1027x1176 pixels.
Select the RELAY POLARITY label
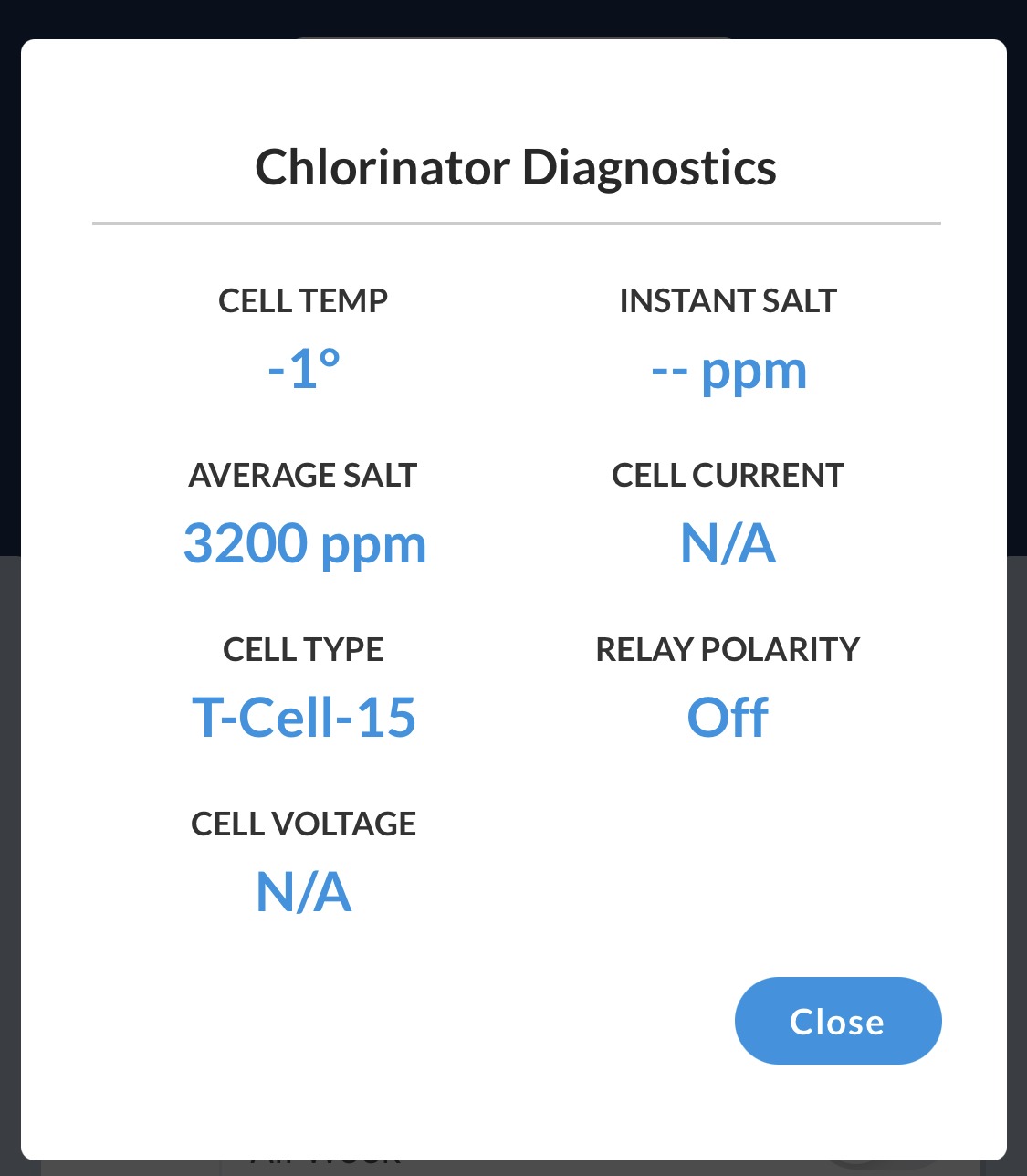tap(728, 649)
